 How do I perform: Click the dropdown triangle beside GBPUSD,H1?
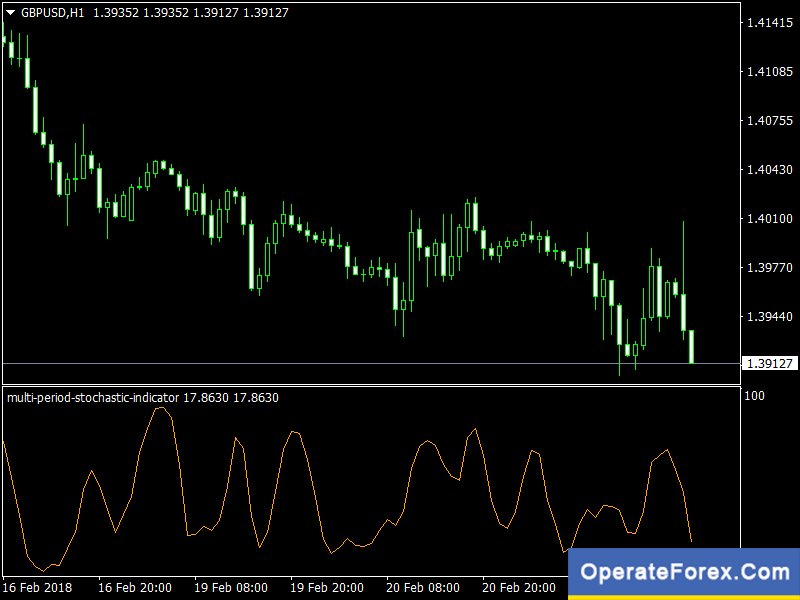click(x=11, y=13)
